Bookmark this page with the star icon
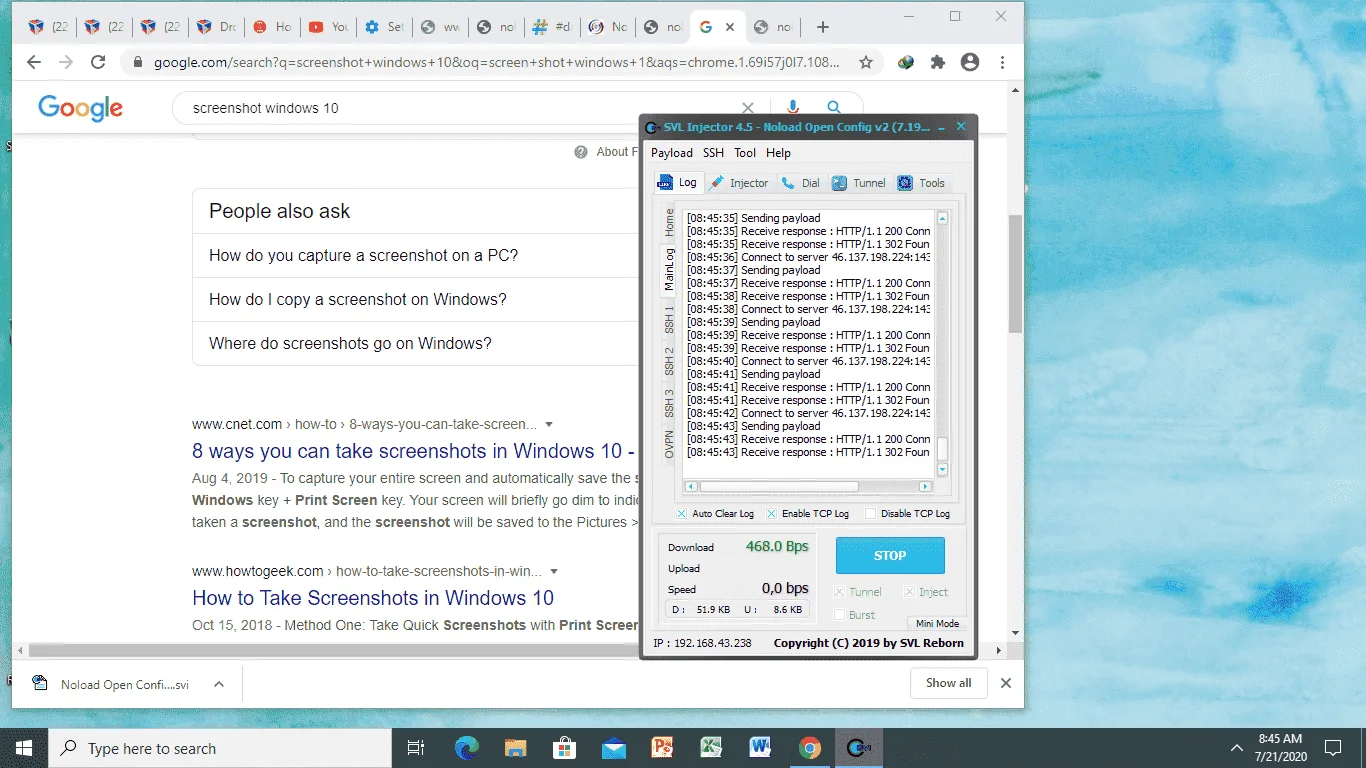 click(866, 62)
